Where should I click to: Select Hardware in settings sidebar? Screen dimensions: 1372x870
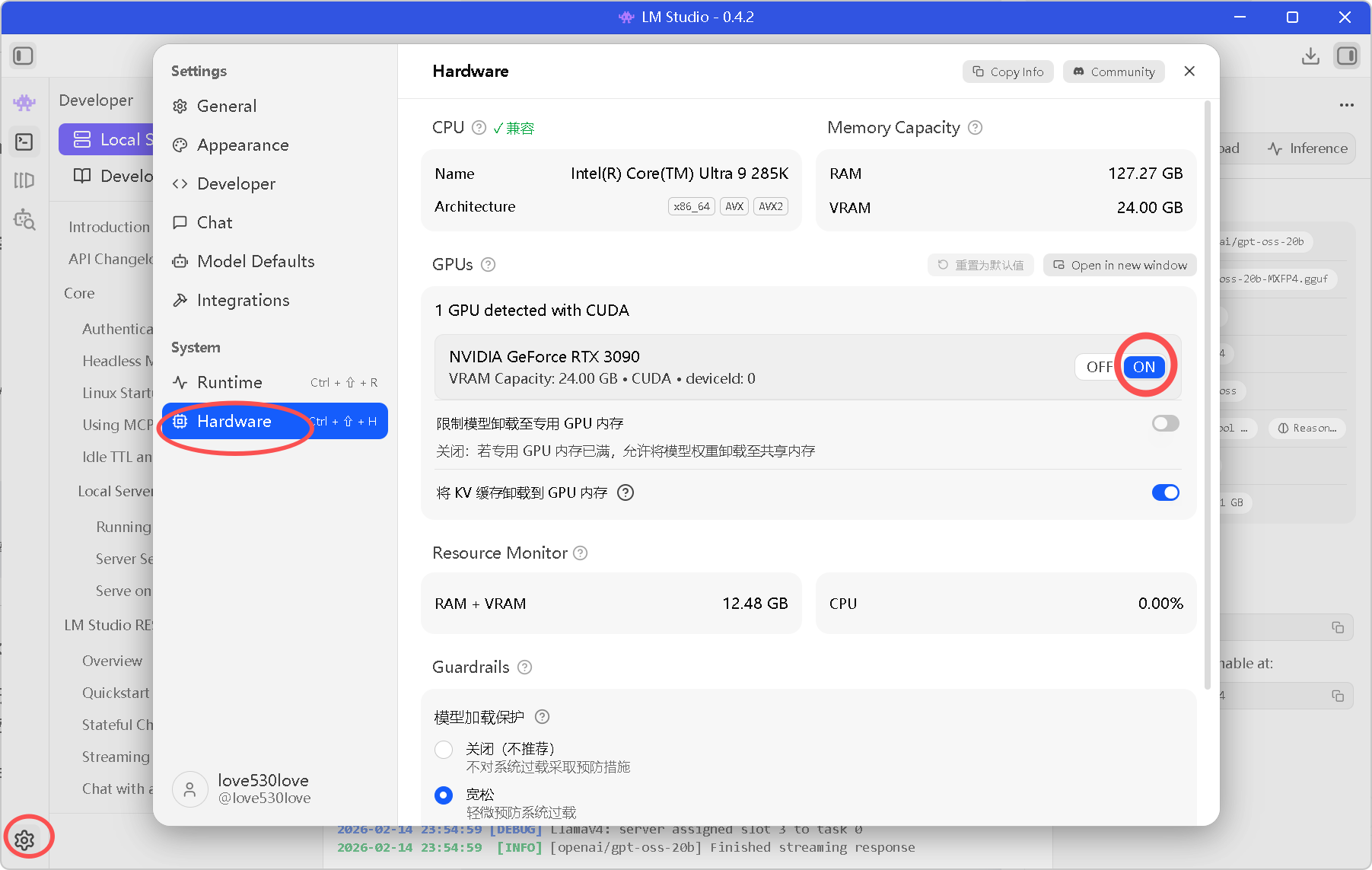(275, 422)
